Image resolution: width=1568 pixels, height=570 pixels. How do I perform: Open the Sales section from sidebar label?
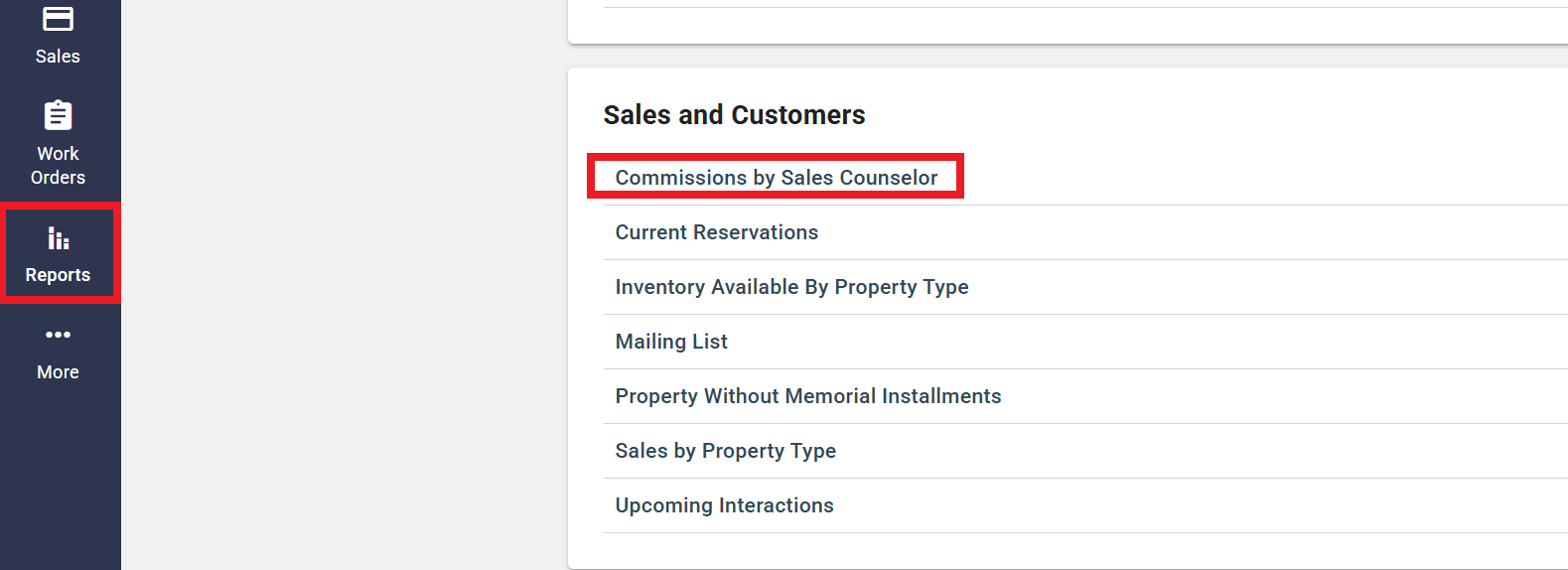pos(58,57)
